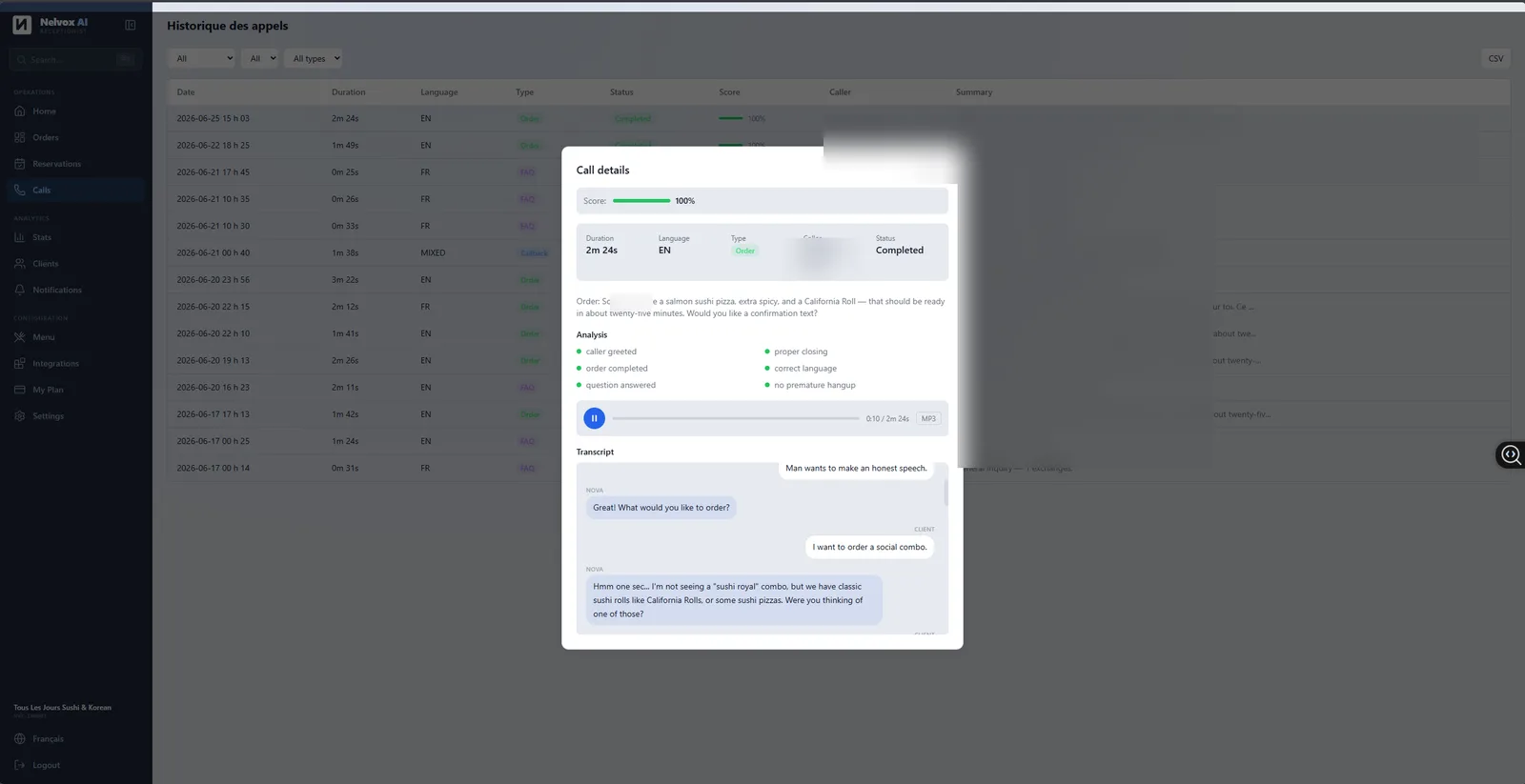
Task: Sort by Date column header
Action: click(x=186, y=92)
